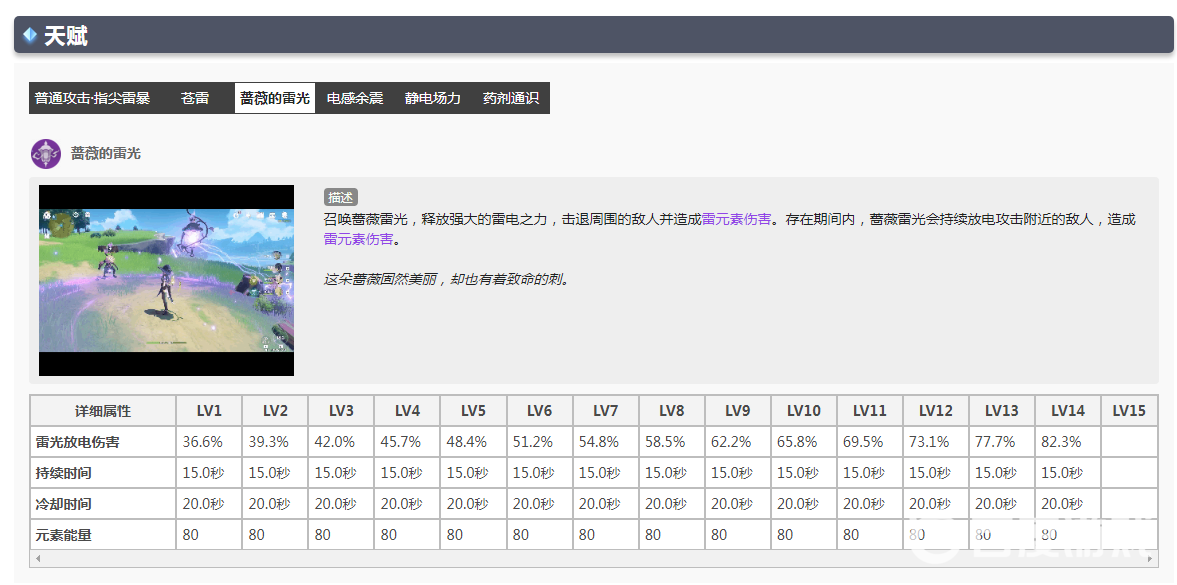This screenshot has width=1177, height=585.
Task: Click the LV9 column header
Action: click(x=737, y=411)
